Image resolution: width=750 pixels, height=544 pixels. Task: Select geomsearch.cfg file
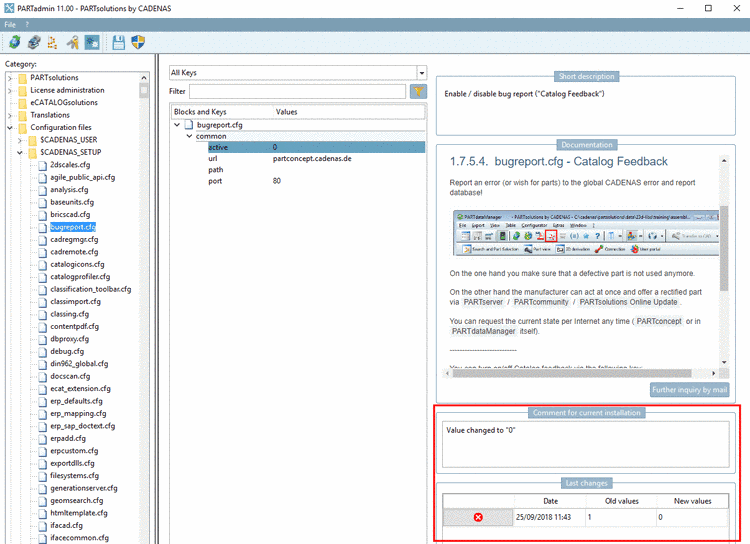click(x=77, y=500)
